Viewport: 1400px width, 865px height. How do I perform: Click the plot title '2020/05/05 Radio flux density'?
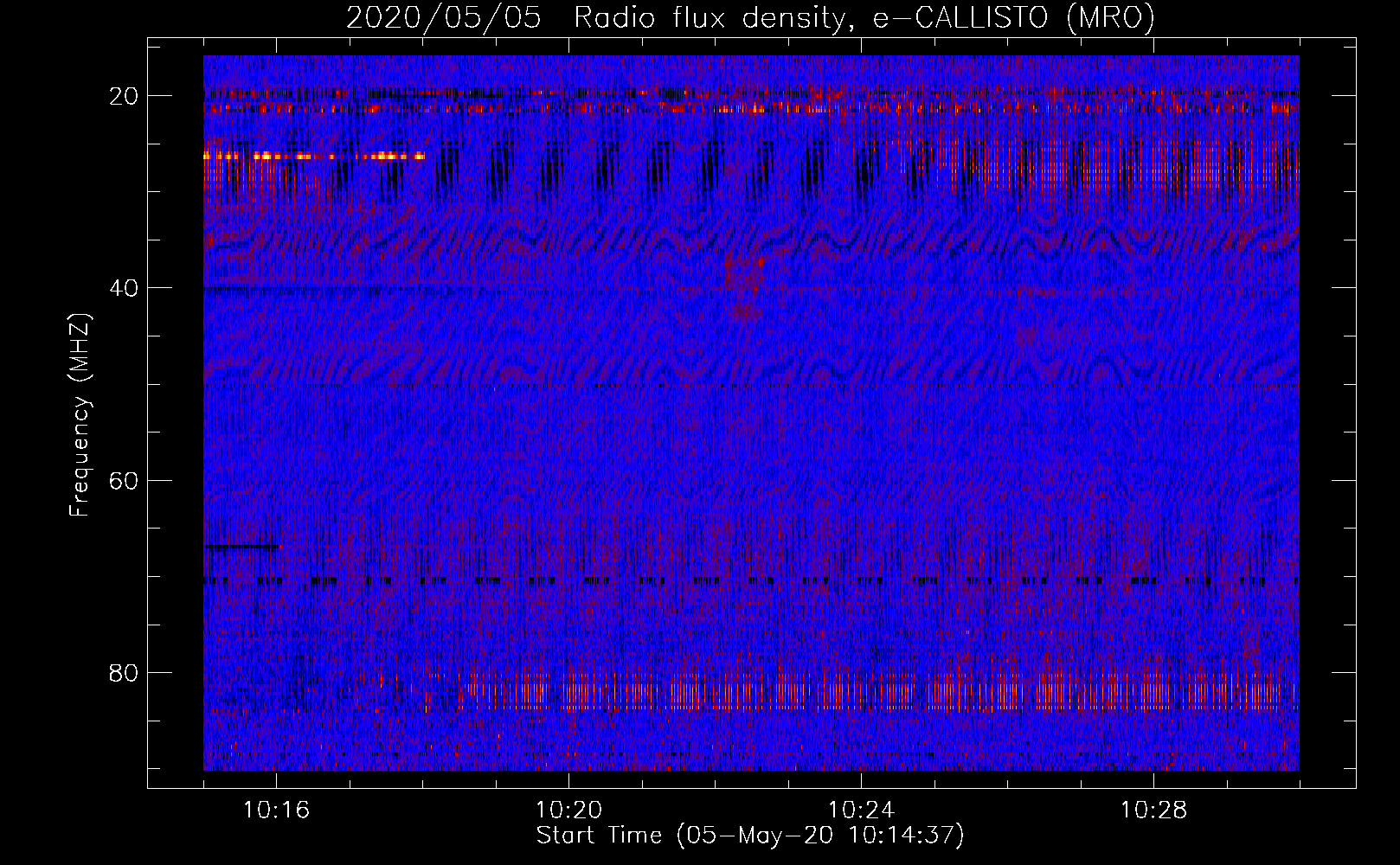tap(750, 17)
